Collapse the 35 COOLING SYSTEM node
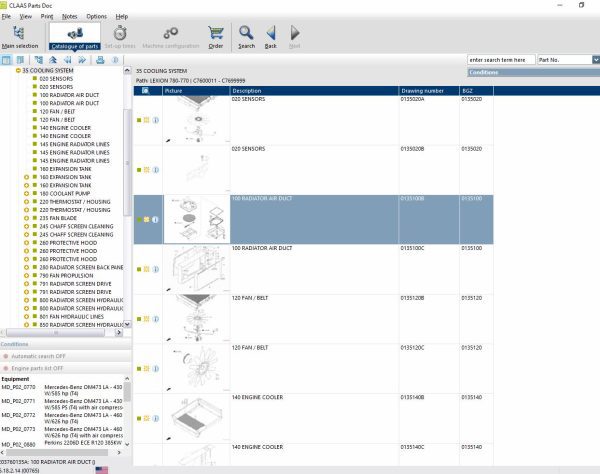600x474 pixels. click(x=18, y=70)
